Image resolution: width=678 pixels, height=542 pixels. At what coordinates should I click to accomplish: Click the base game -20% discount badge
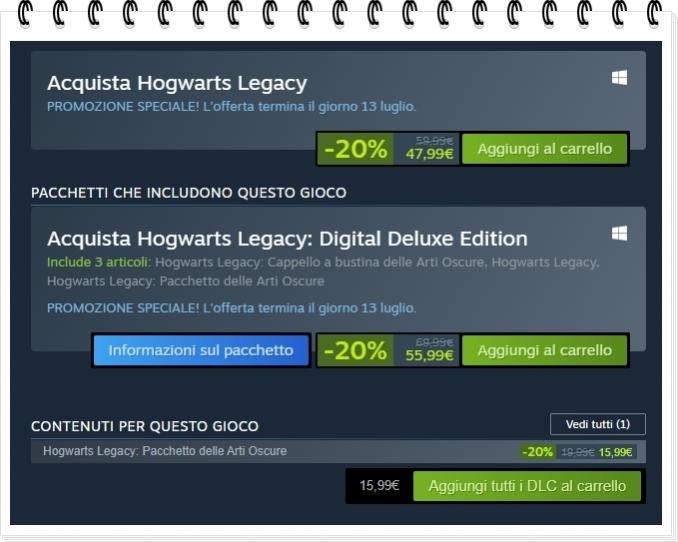pyautogui.click(x=355, y=149)
